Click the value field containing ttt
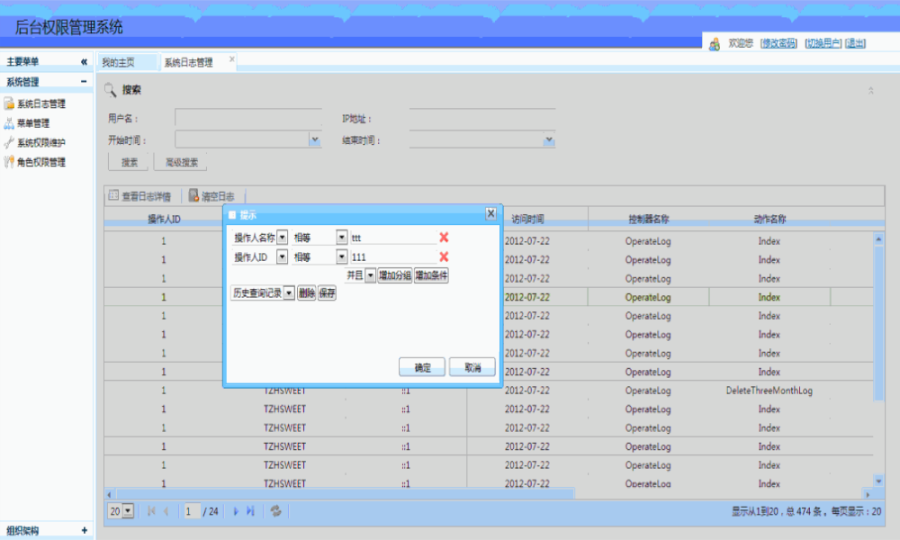 tap(393, 238)
